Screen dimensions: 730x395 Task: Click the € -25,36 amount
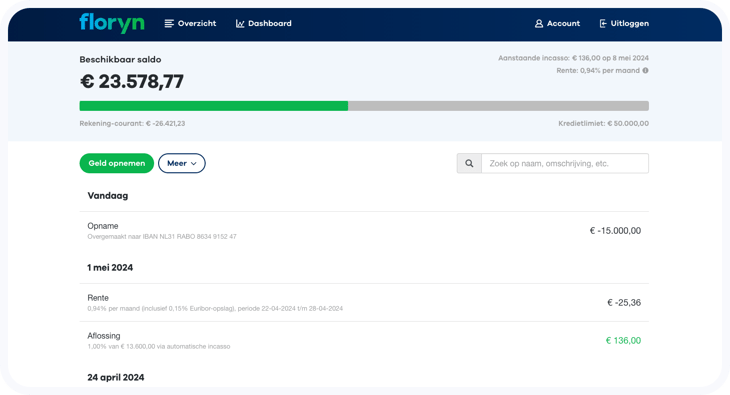pyautogui.click(x=624, y=303)
